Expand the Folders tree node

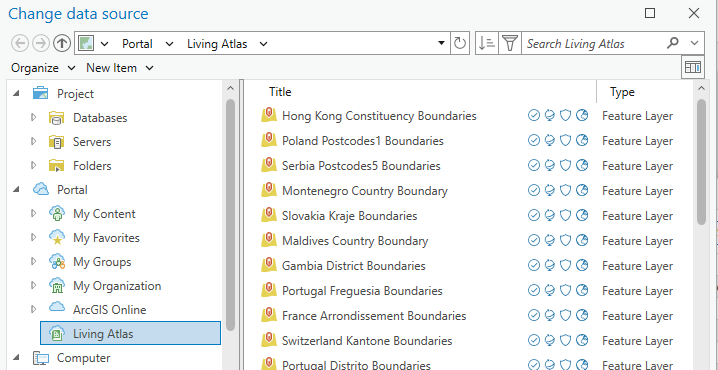point(33,165)
